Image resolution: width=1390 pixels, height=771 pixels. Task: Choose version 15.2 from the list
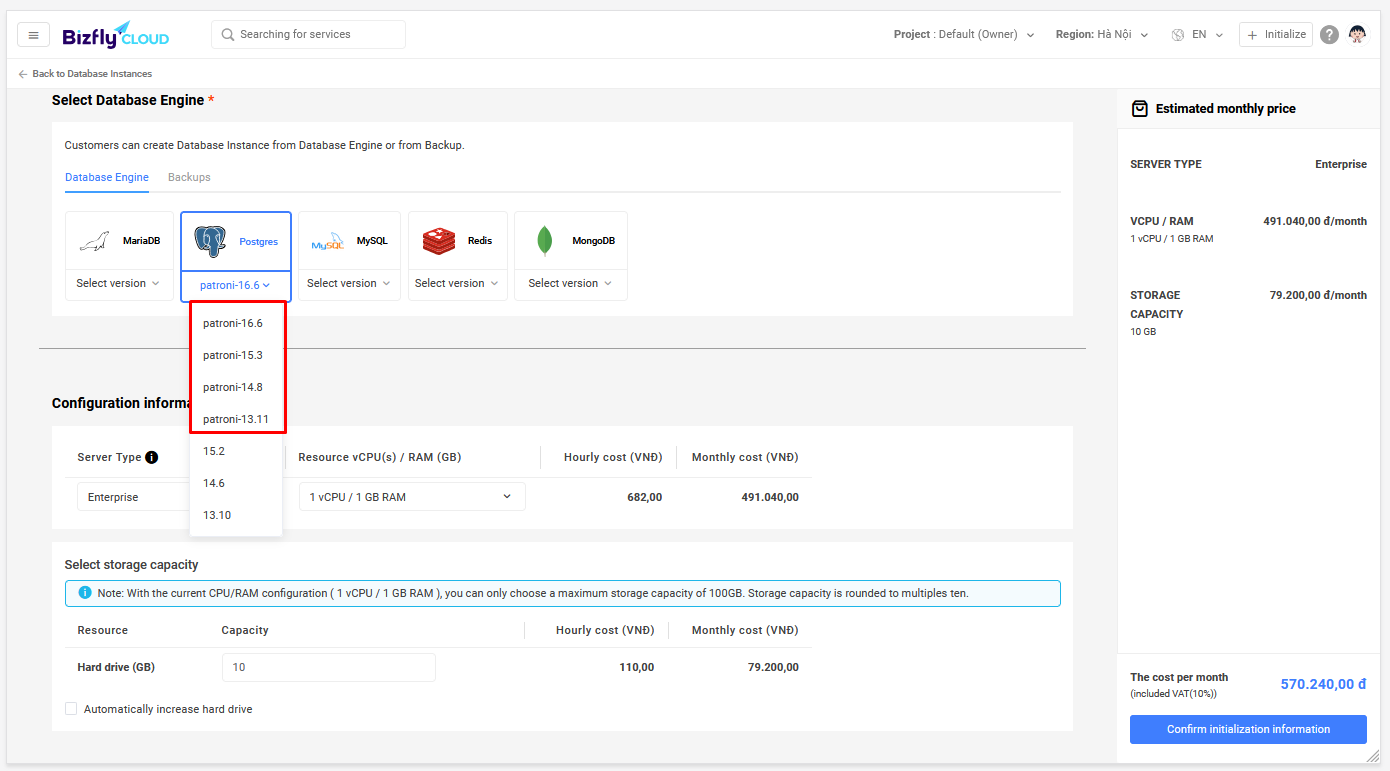coord(236,451)
